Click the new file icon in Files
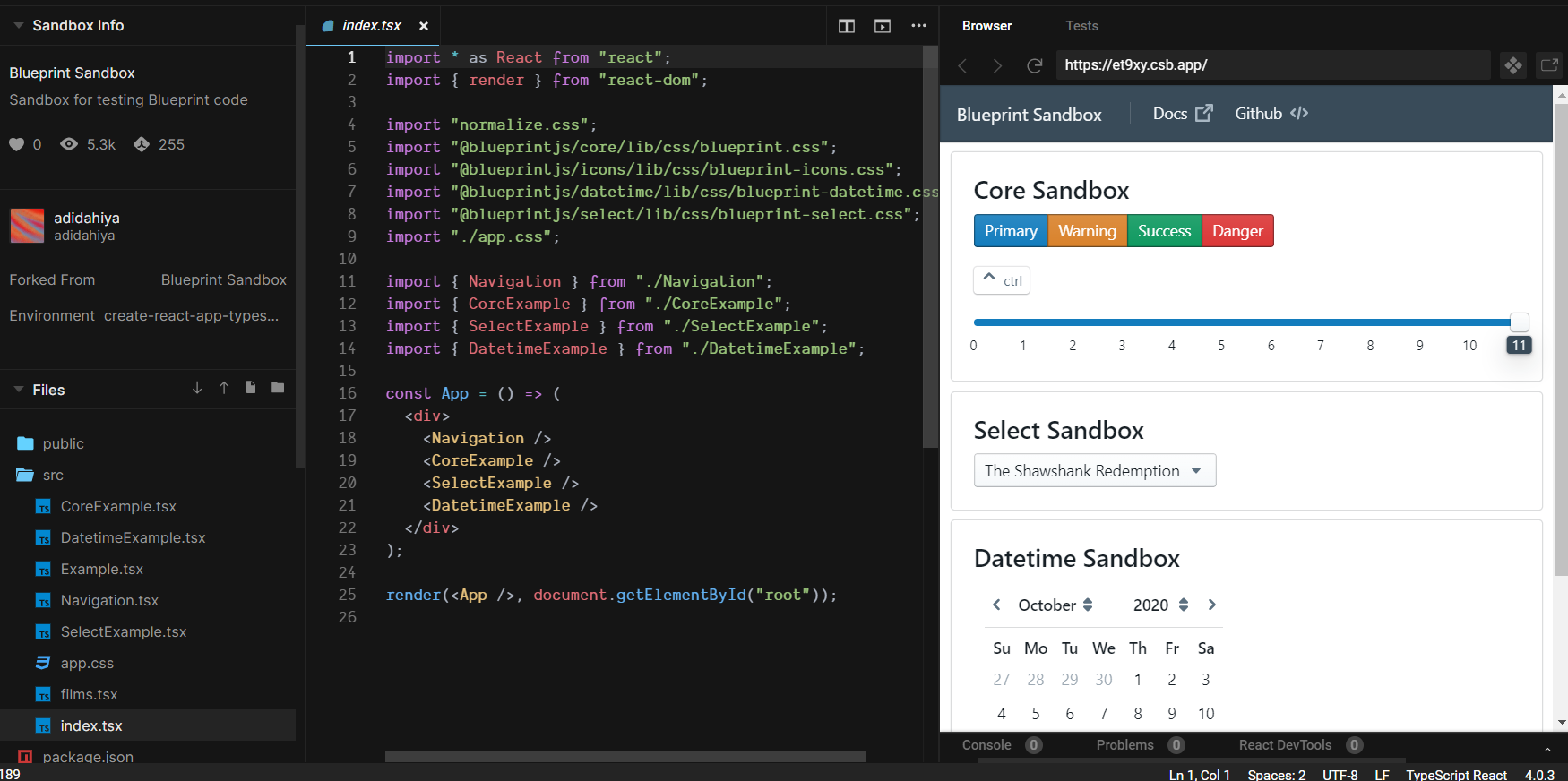This screenshot has height=781, width=1568. click(251, 388)
